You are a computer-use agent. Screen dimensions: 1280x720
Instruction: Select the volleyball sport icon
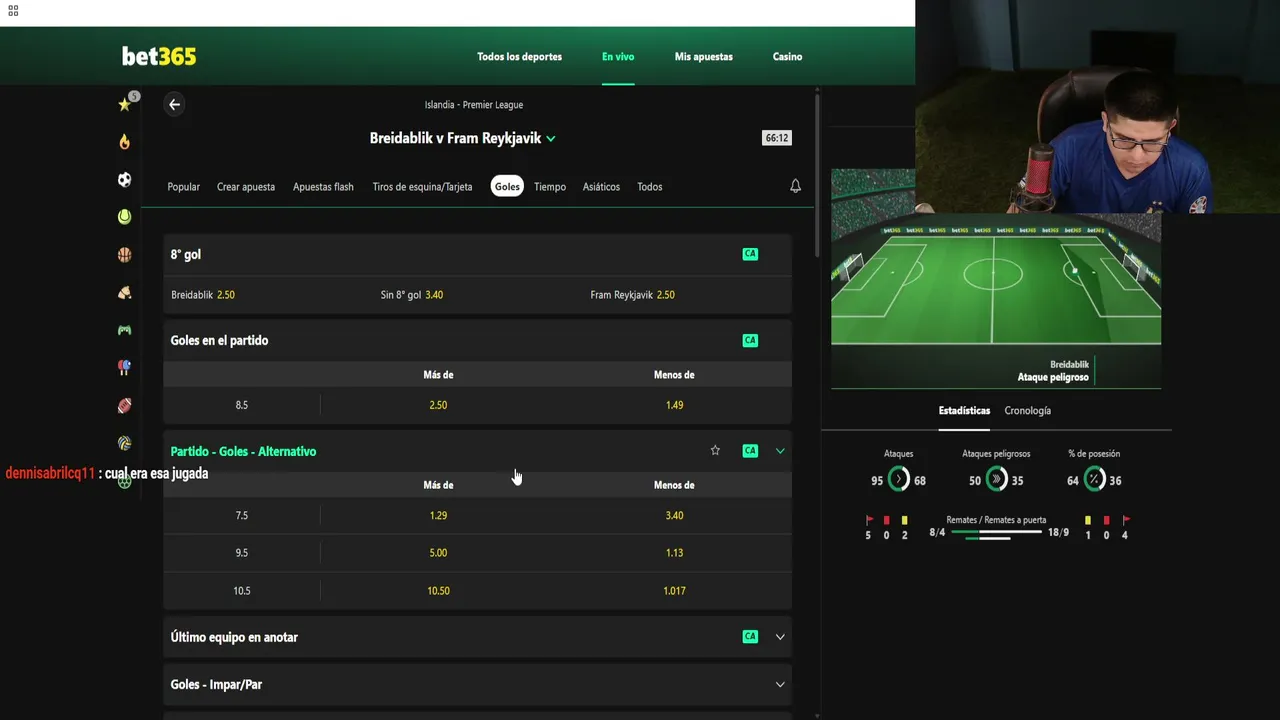tap(124, 443)
